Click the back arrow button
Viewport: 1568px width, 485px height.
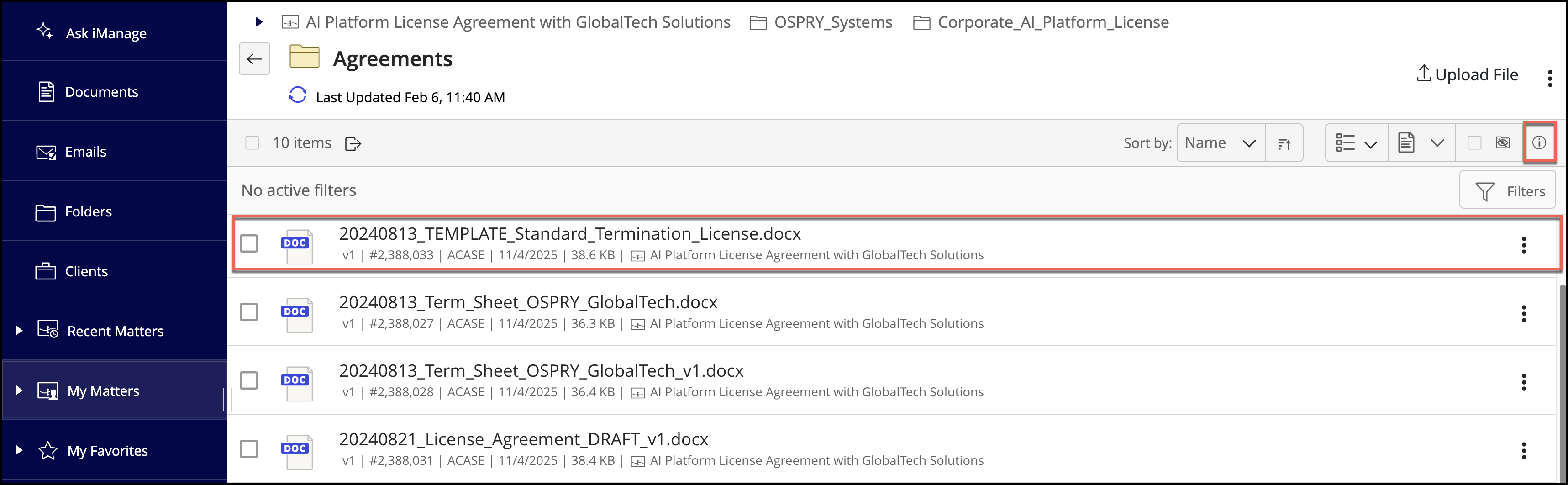pos(254,59)
